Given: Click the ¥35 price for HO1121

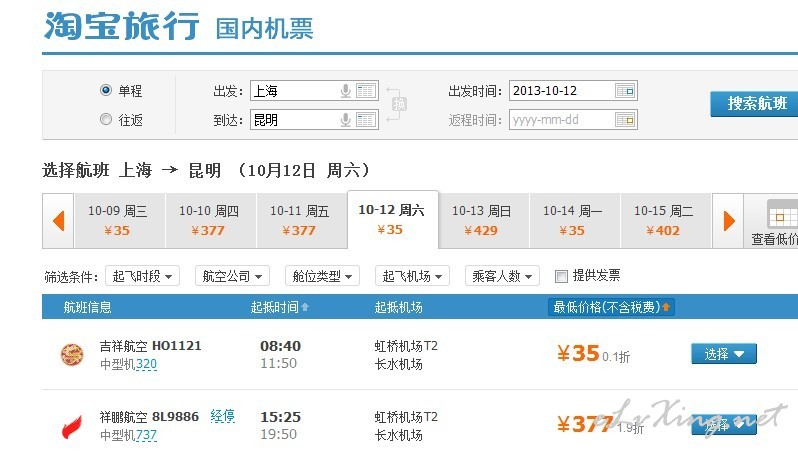Looking at the screenshot, I should [578, 353].
